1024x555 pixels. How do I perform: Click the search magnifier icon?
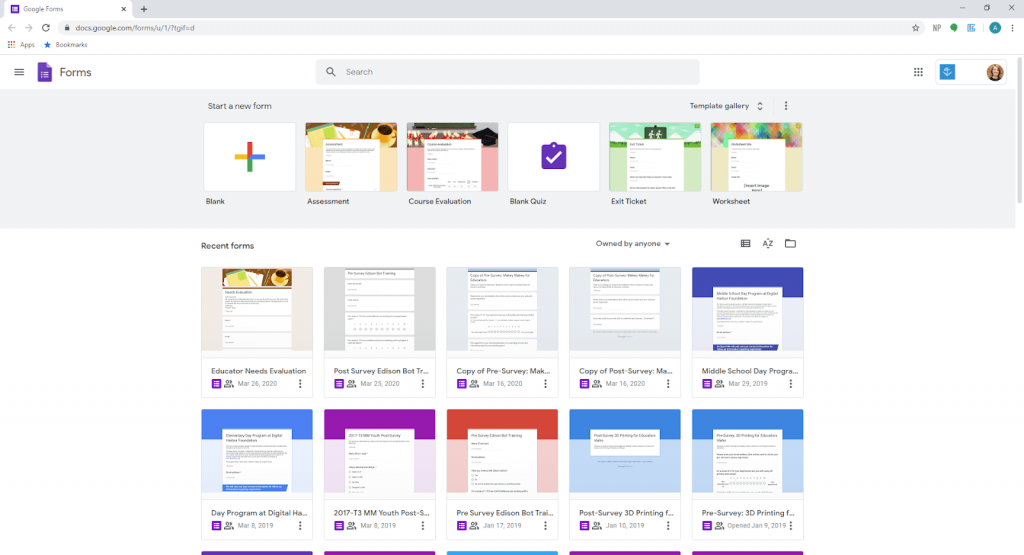click(331, 72)
